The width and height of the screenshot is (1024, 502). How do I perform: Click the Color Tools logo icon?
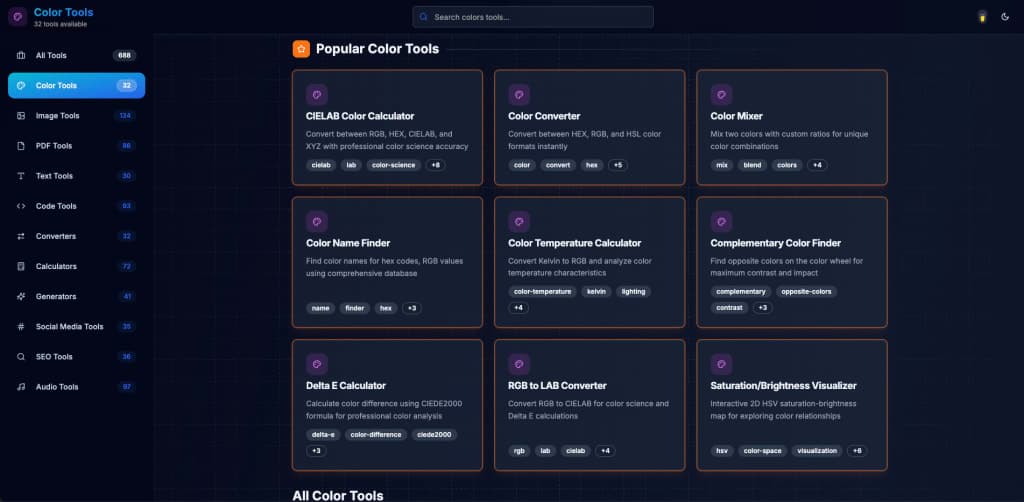[18, 17]
